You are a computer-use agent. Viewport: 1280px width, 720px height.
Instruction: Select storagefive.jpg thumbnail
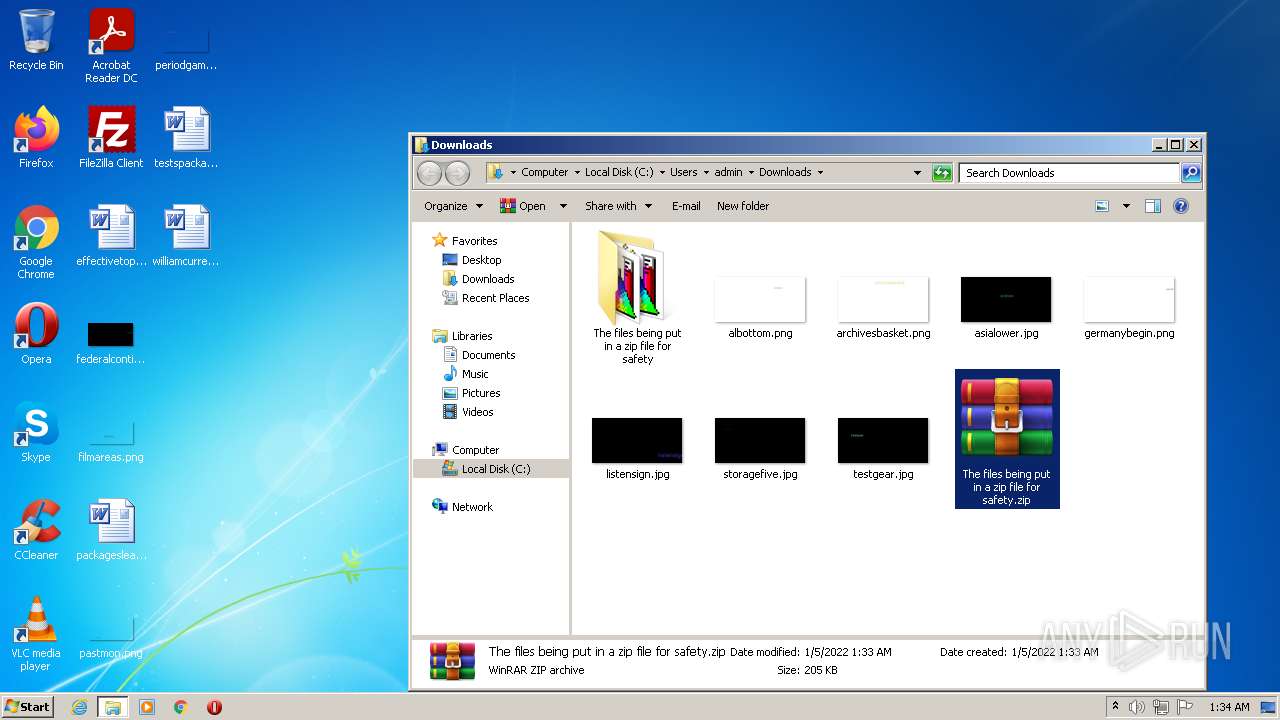[x=760, y=448]
